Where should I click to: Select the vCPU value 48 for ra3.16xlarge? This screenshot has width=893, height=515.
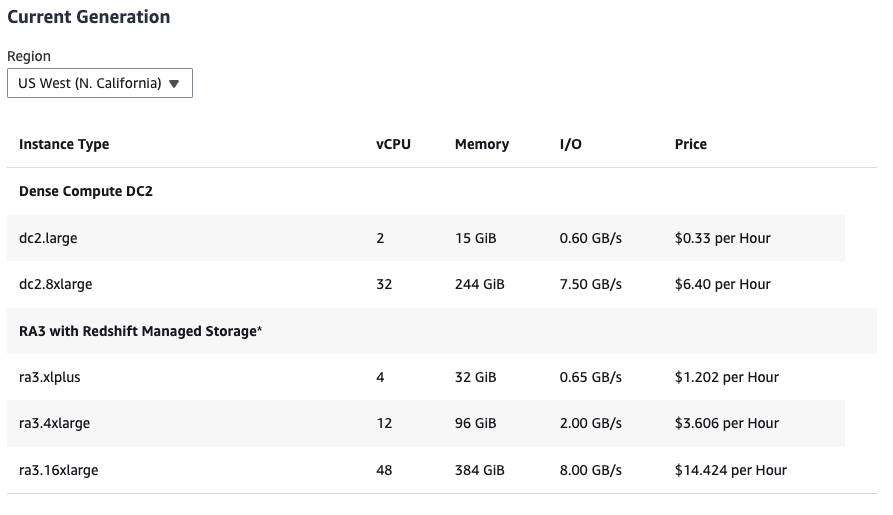(384, 470)
